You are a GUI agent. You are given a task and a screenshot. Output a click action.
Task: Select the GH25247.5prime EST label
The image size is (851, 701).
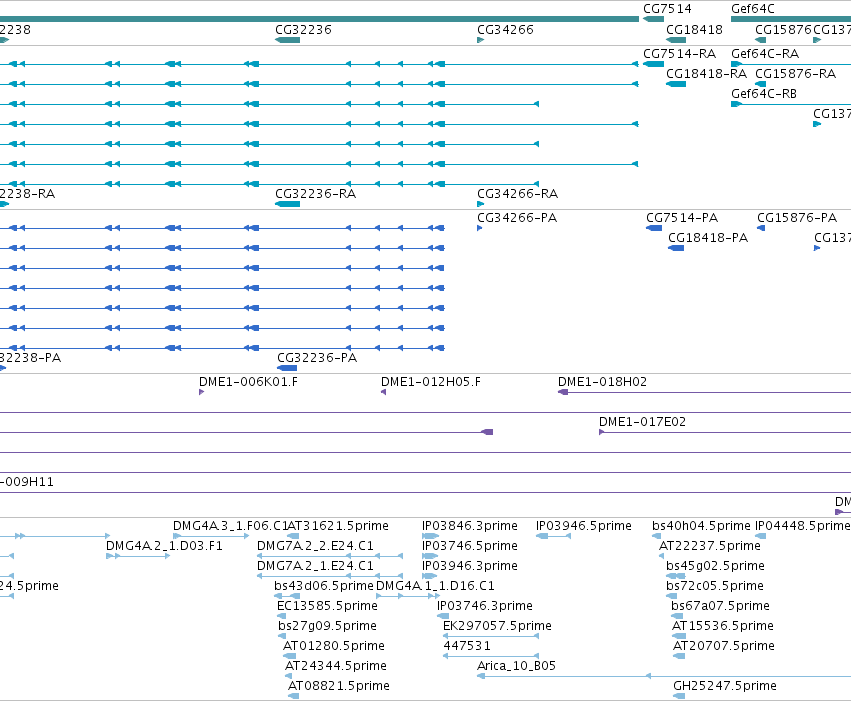(x=725, y=686)
